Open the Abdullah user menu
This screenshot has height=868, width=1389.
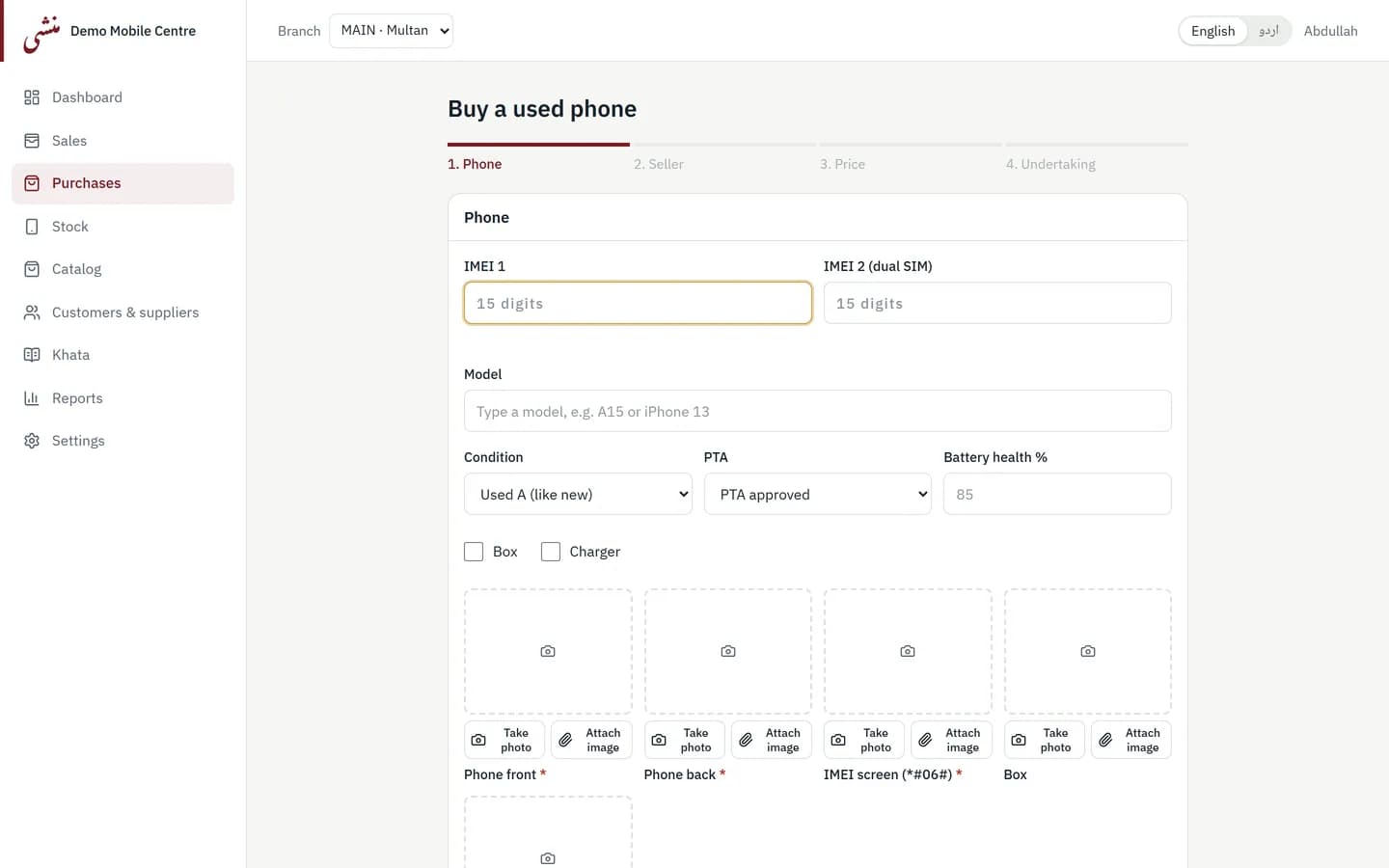[1330, 31]
